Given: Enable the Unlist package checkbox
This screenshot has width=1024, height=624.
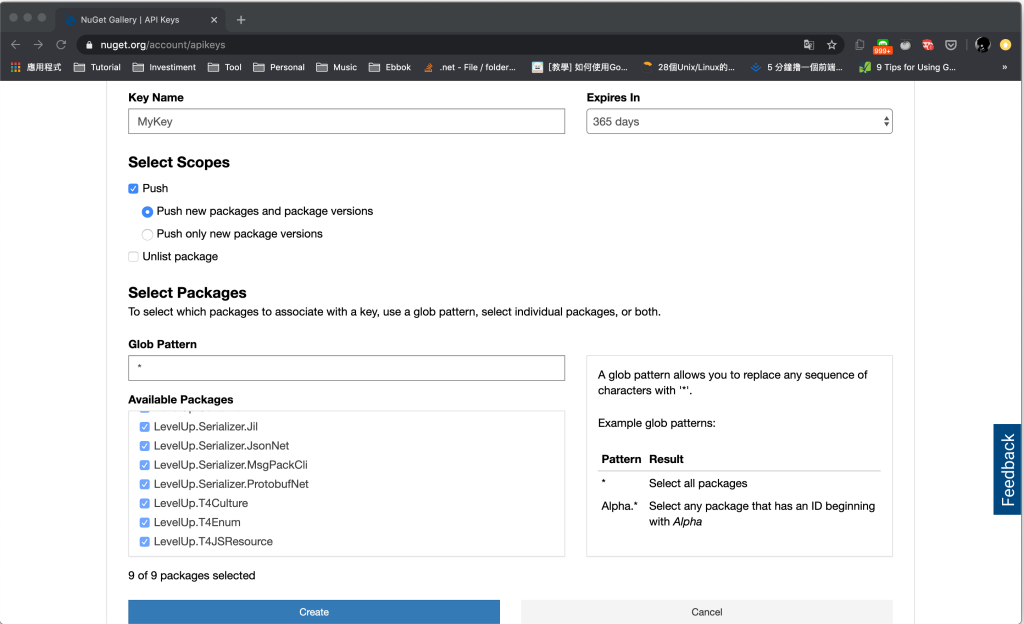Looking at the screenshot, I should 133,257.
